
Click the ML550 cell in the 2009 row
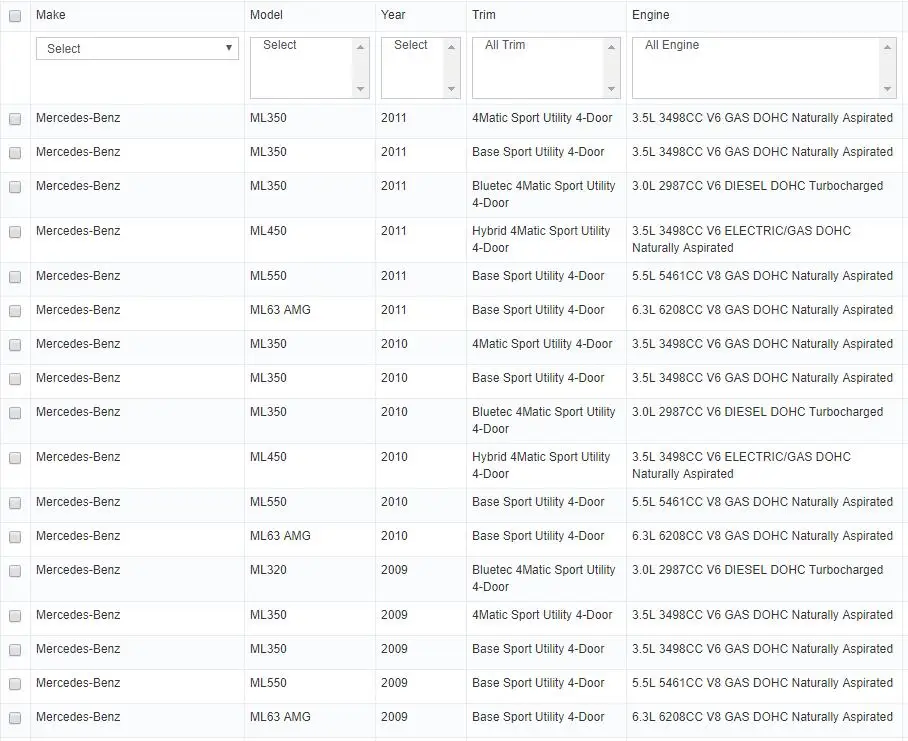(x=268, y=683)
